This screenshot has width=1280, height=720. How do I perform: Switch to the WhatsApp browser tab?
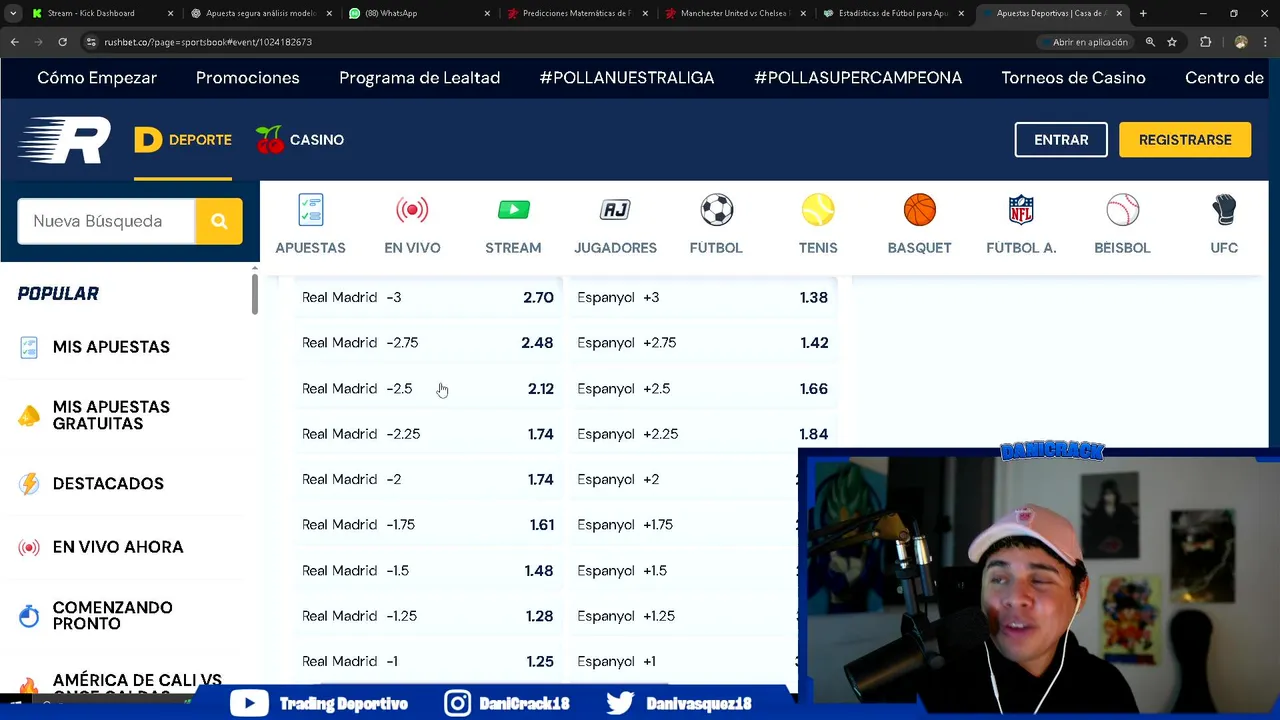[420, 13]
